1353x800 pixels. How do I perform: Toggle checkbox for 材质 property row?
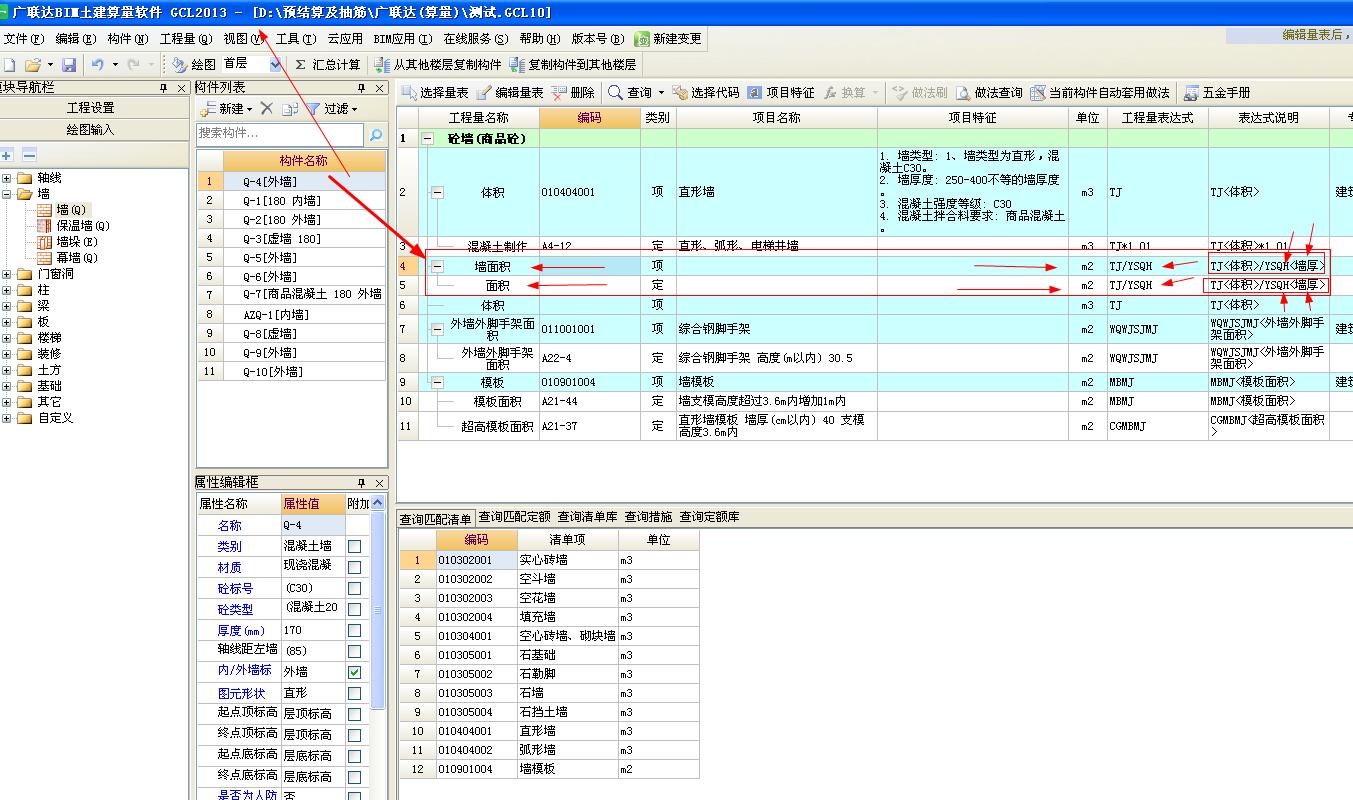[x=354, y=567]
